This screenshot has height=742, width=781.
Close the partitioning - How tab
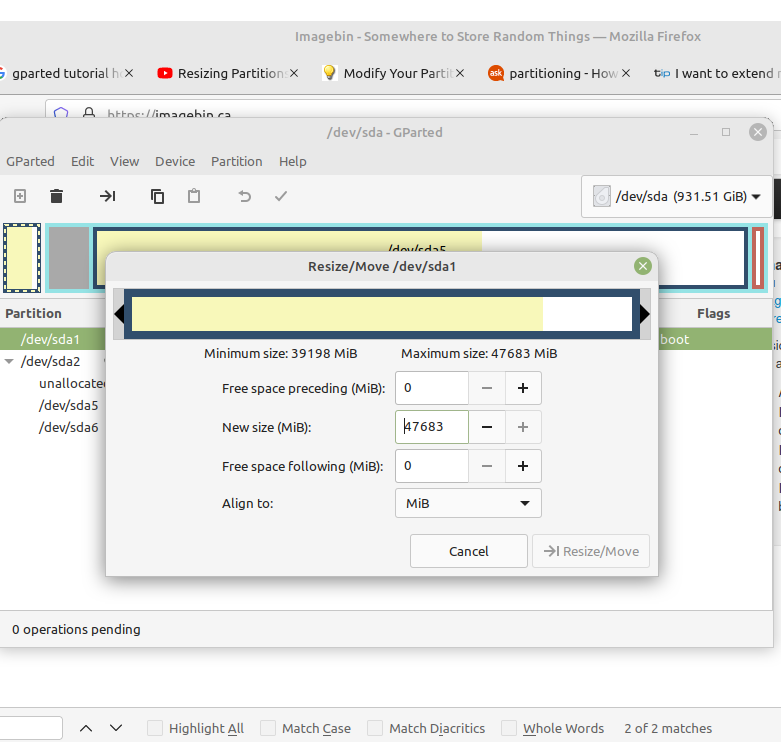pyautogui.click(x=626, y=73)
